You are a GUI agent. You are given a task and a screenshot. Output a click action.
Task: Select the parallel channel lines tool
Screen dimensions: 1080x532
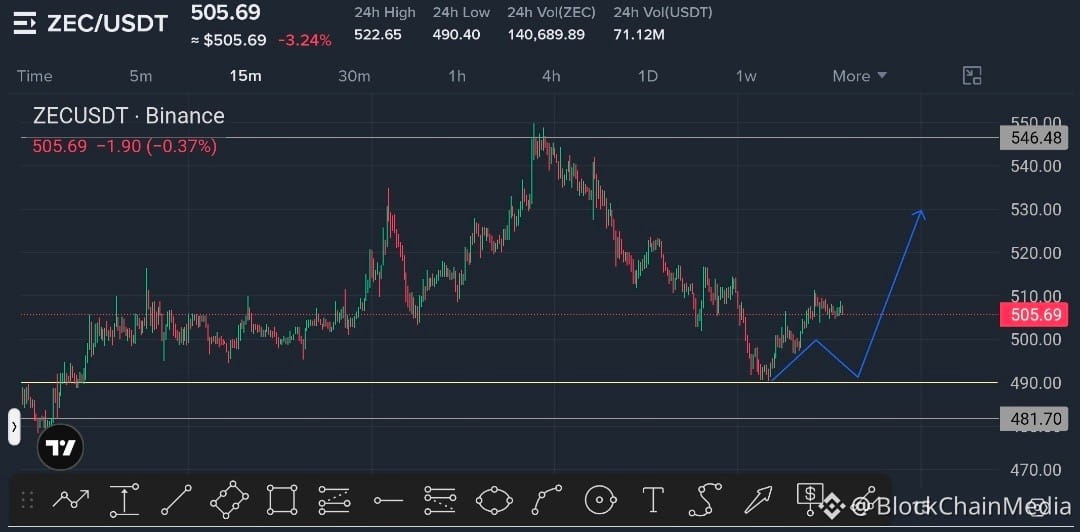pyautogui.click(x=440, y=500)
